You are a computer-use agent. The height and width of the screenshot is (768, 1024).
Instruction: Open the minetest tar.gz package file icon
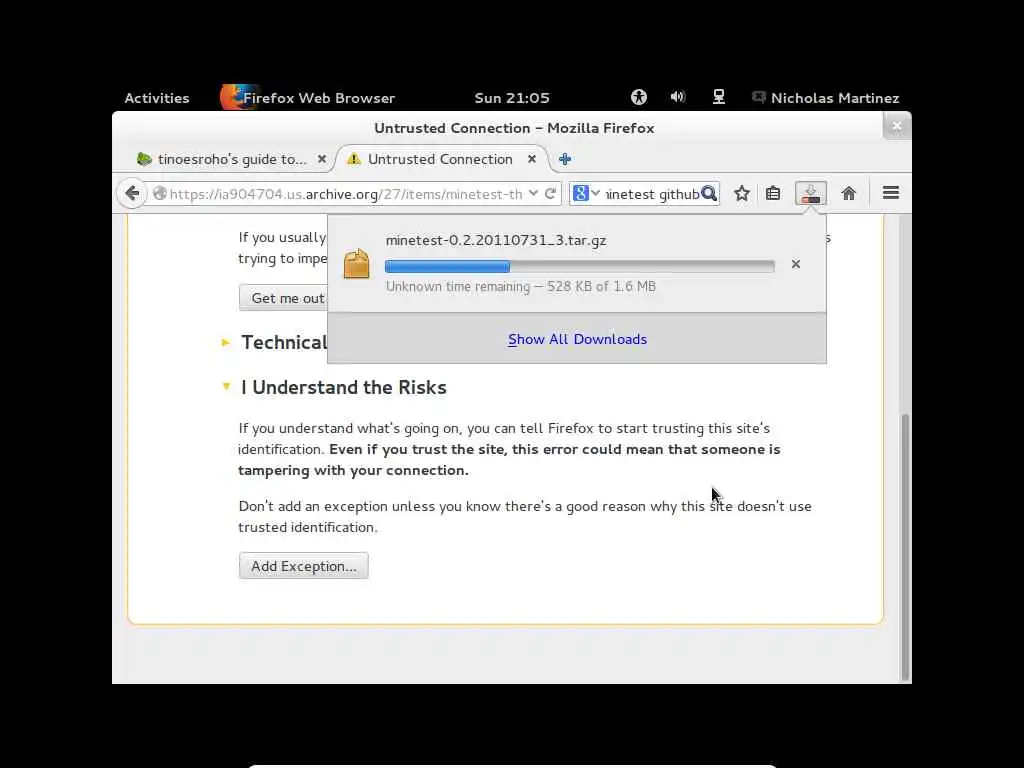357,264
